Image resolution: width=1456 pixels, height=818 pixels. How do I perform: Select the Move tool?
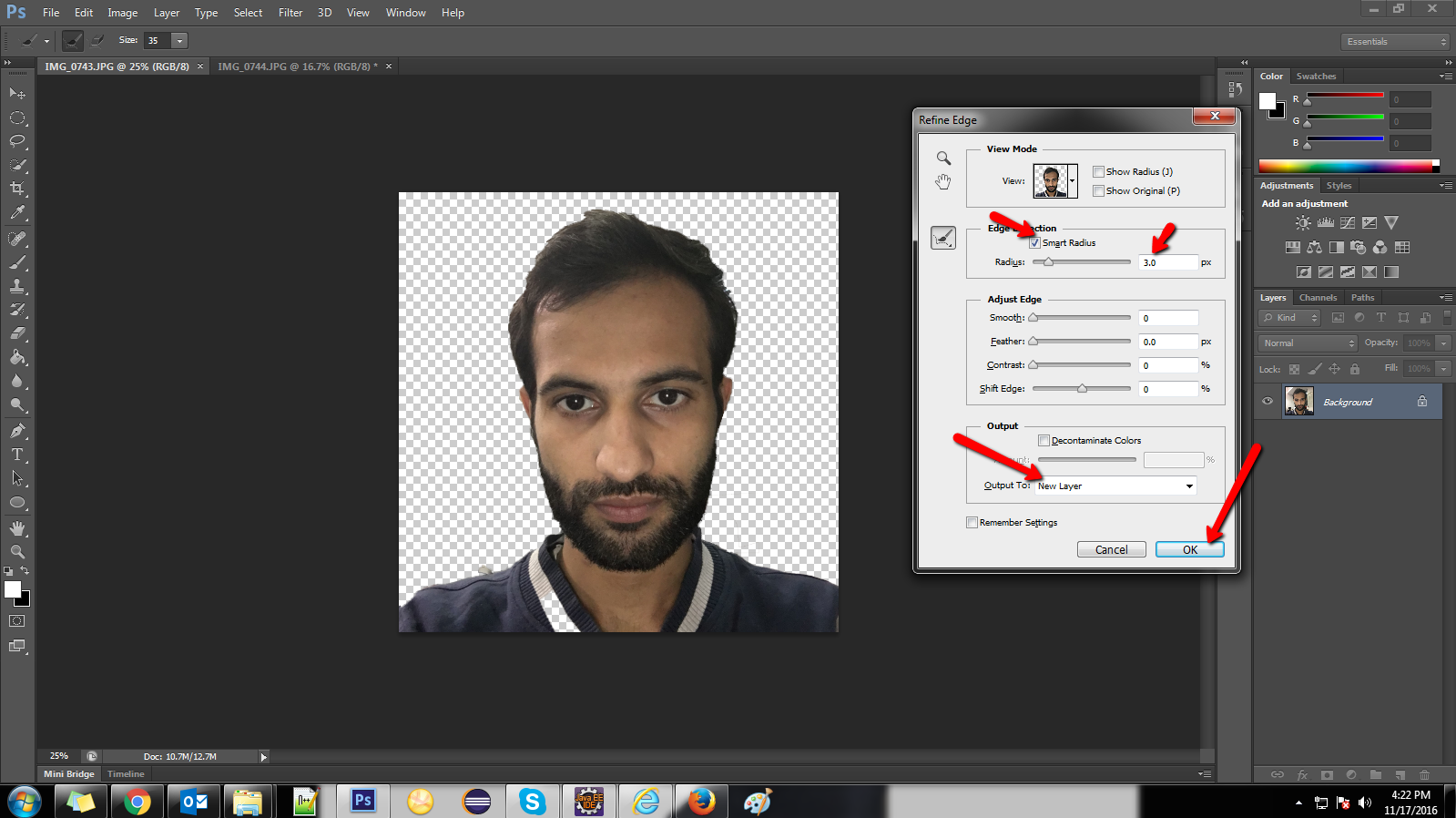coord(17,94)
